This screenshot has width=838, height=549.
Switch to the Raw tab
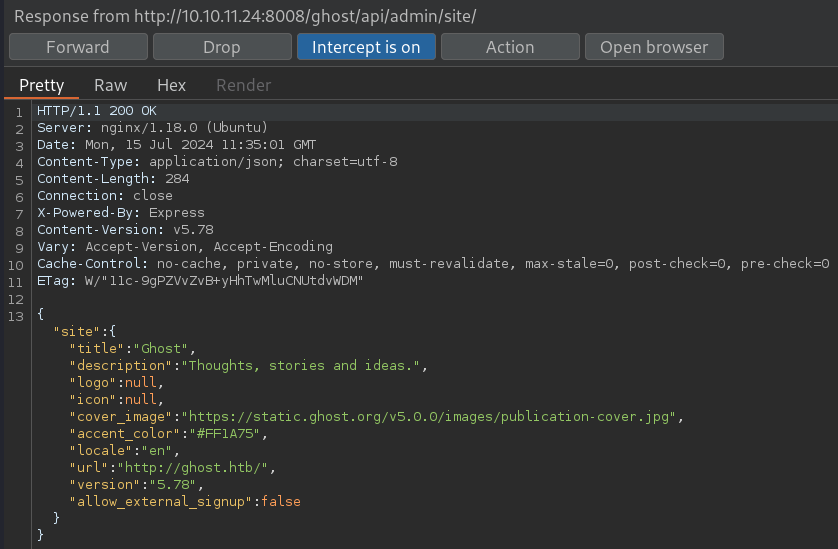click(x=111, y=86)
